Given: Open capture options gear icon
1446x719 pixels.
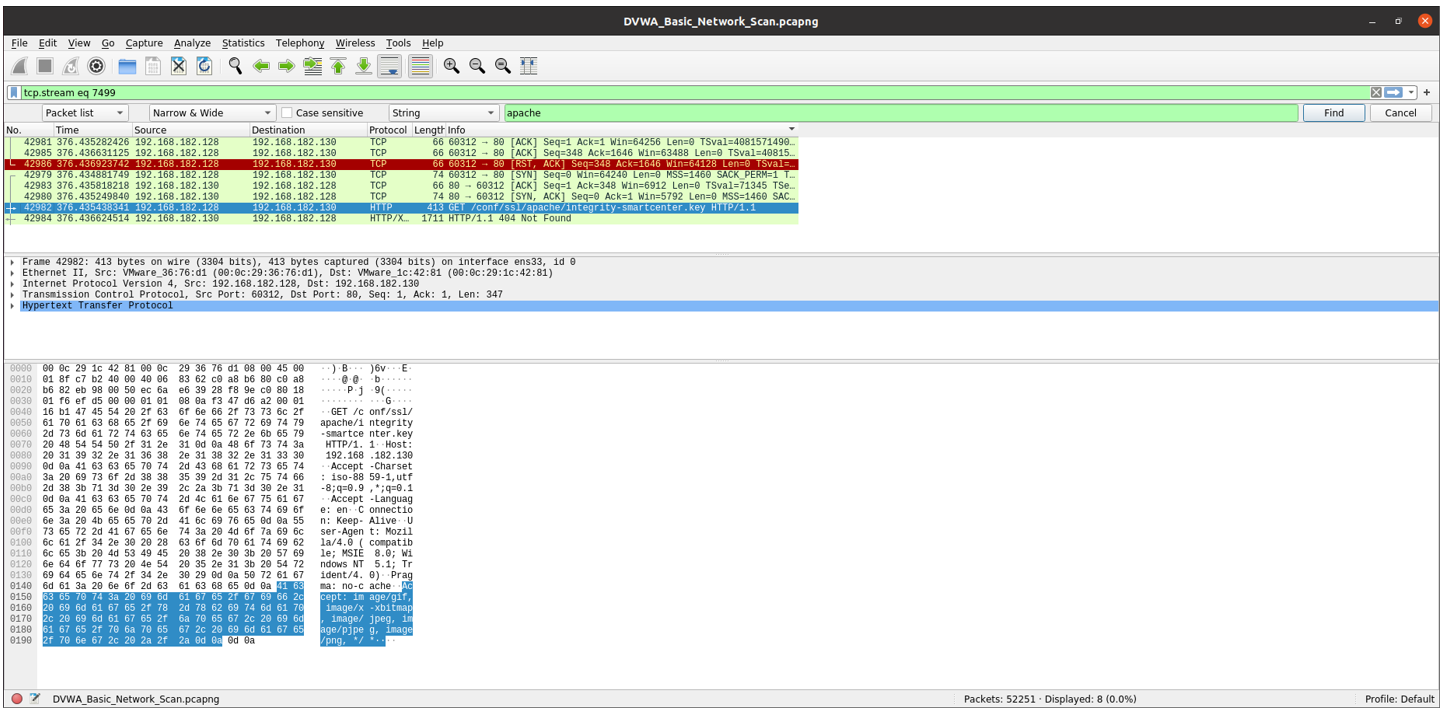Looking at the screenshot, I should tap(96, 66).
